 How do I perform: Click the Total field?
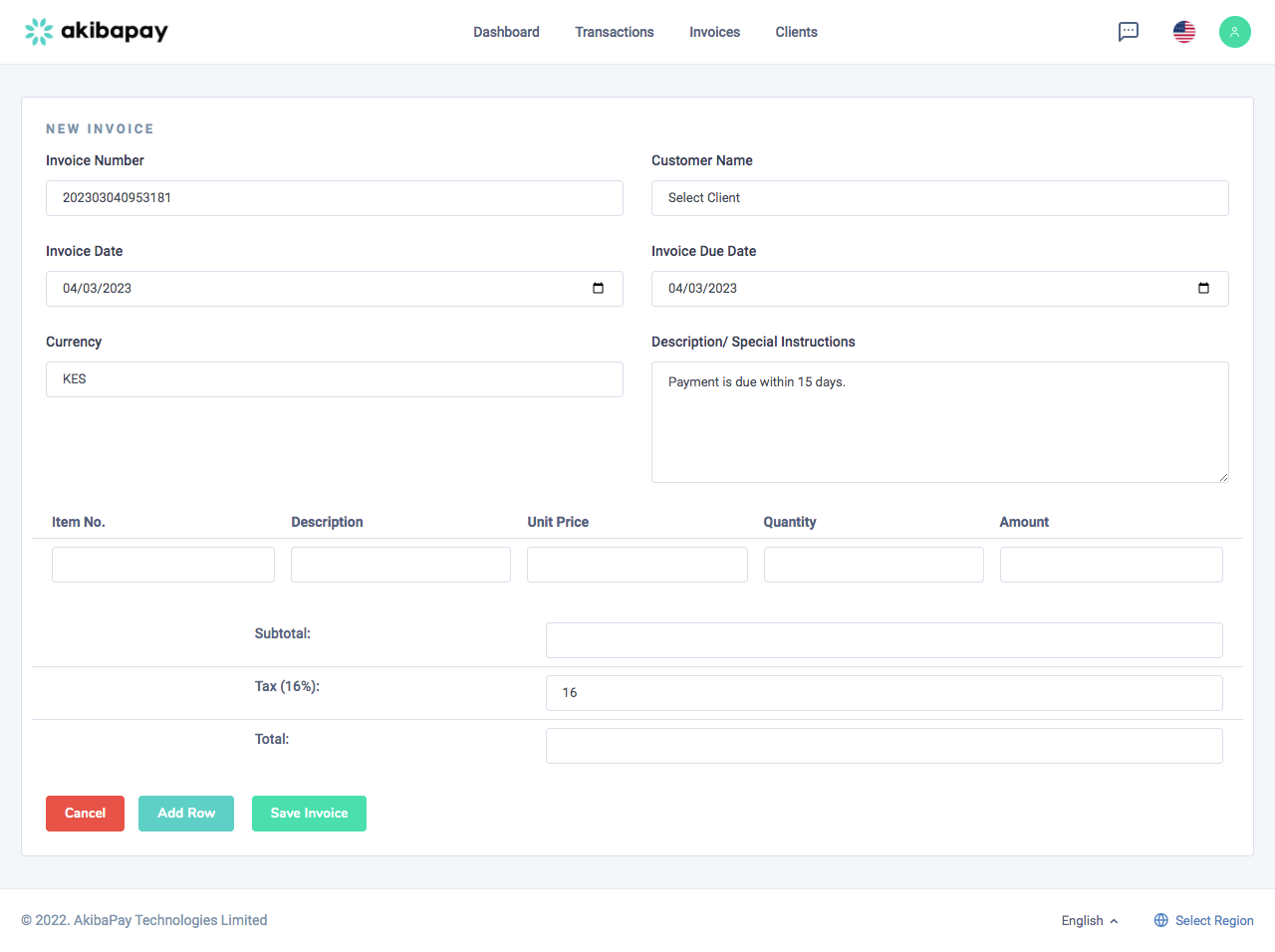pyautogui.click(x=885, y=746)
